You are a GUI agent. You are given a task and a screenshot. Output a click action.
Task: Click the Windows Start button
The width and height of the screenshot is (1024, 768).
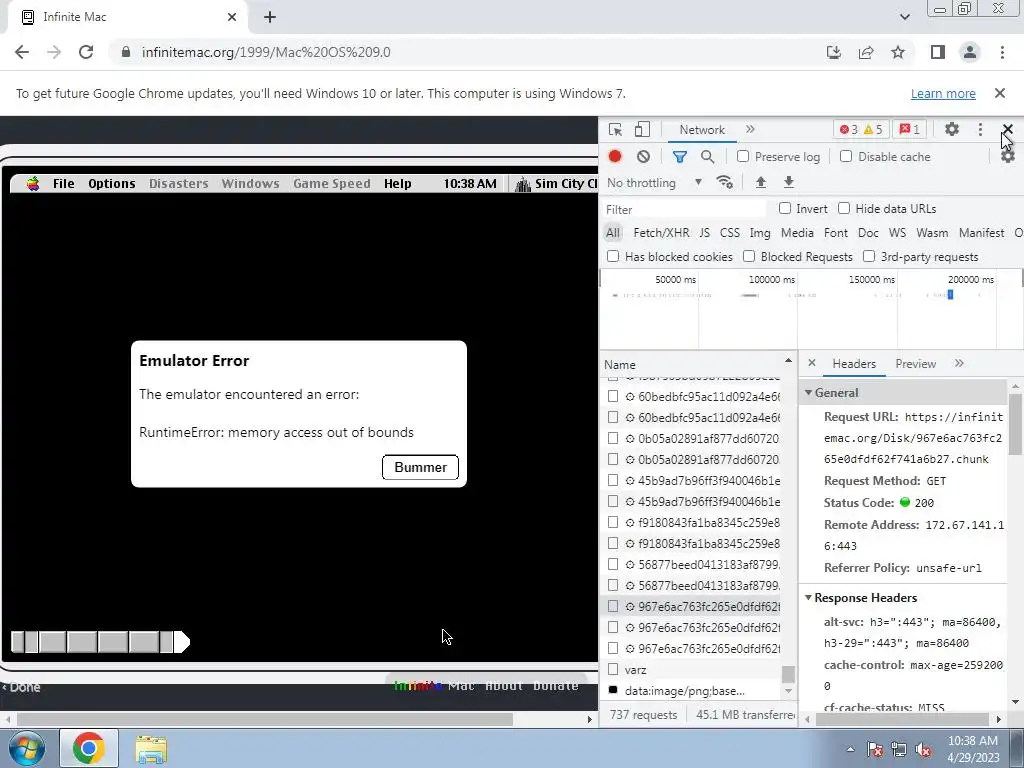coord(26,748)
